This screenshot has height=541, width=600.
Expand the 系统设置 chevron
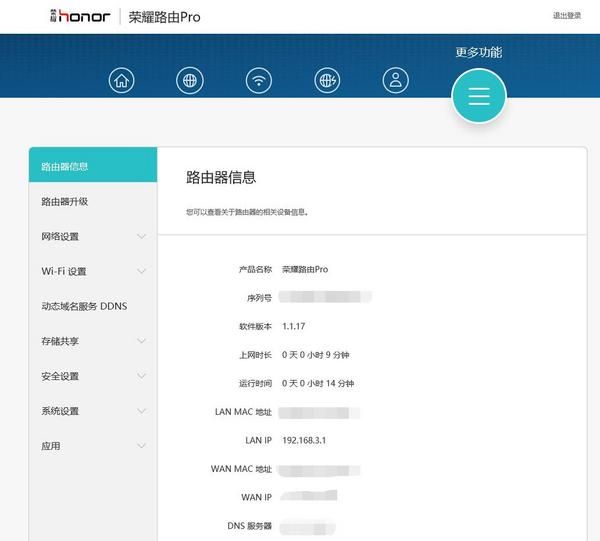(141, 411)
